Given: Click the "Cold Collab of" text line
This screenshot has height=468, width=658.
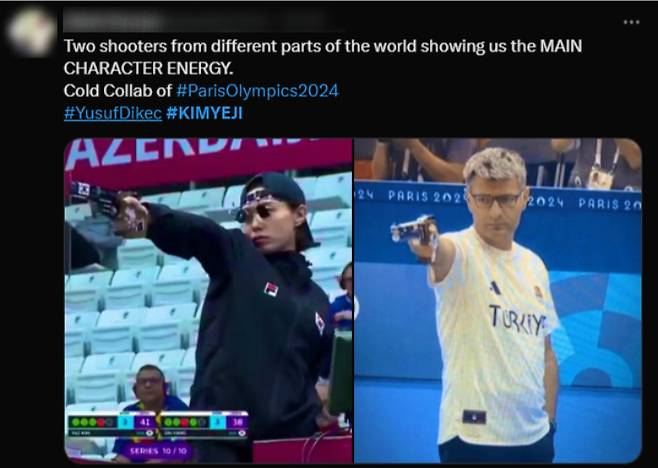Looking at the screenshot, I should pyautogui.click(x=118, y=91).
